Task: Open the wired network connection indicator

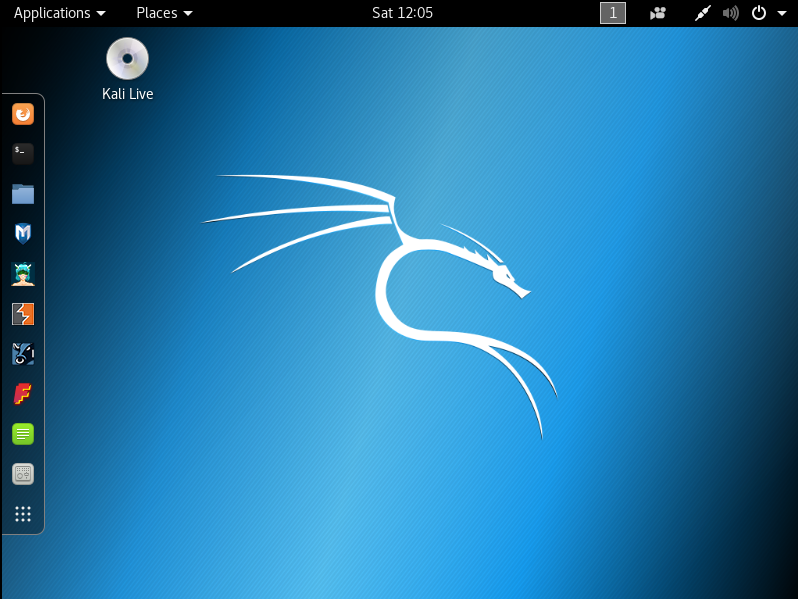Action: [702, 13]
